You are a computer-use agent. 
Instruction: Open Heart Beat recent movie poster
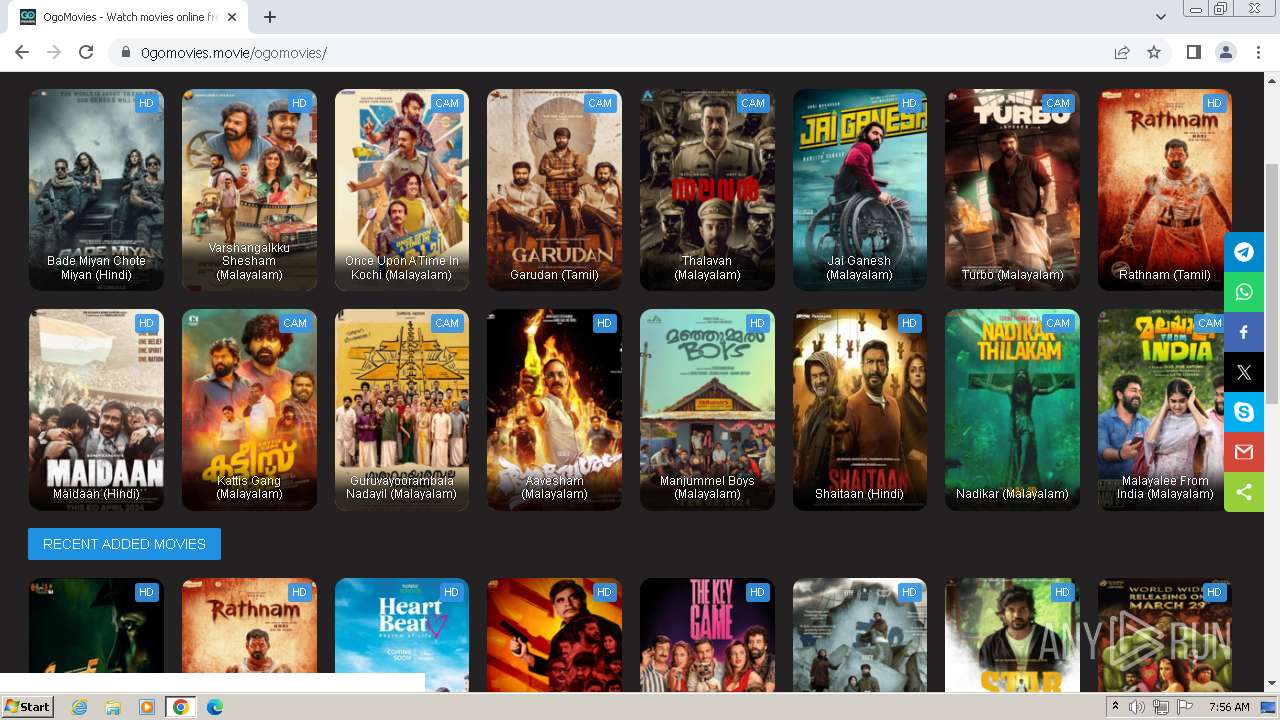[x=402, y=635]
